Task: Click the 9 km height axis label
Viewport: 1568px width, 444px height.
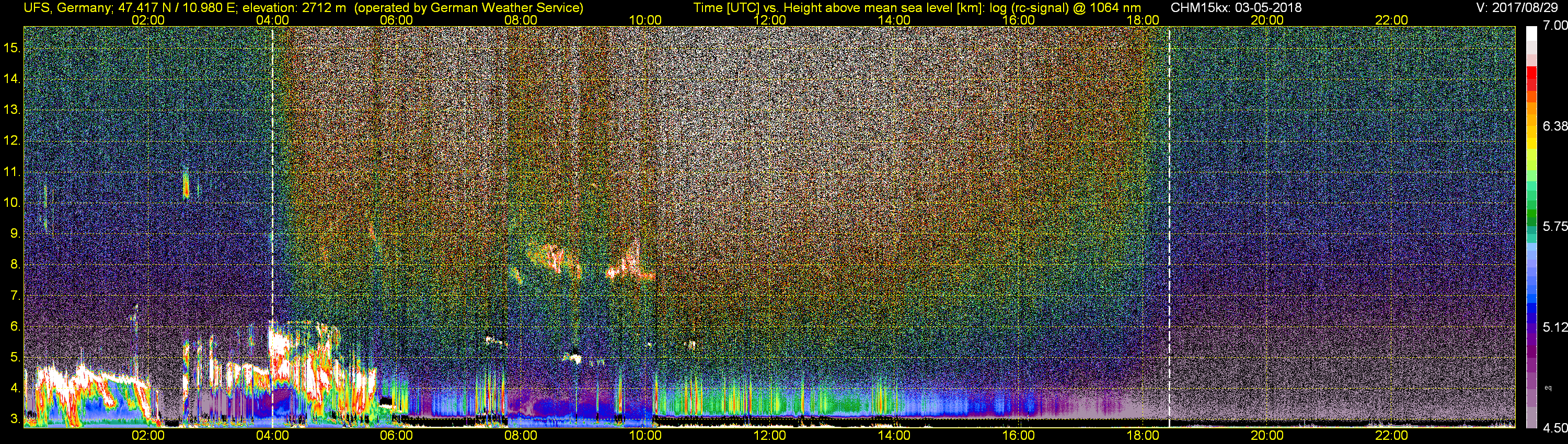Action: 15,233
